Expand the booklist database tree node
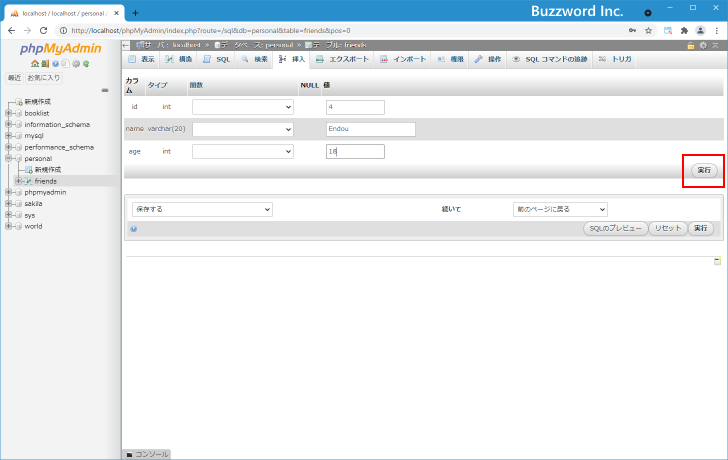 (8, 114)
